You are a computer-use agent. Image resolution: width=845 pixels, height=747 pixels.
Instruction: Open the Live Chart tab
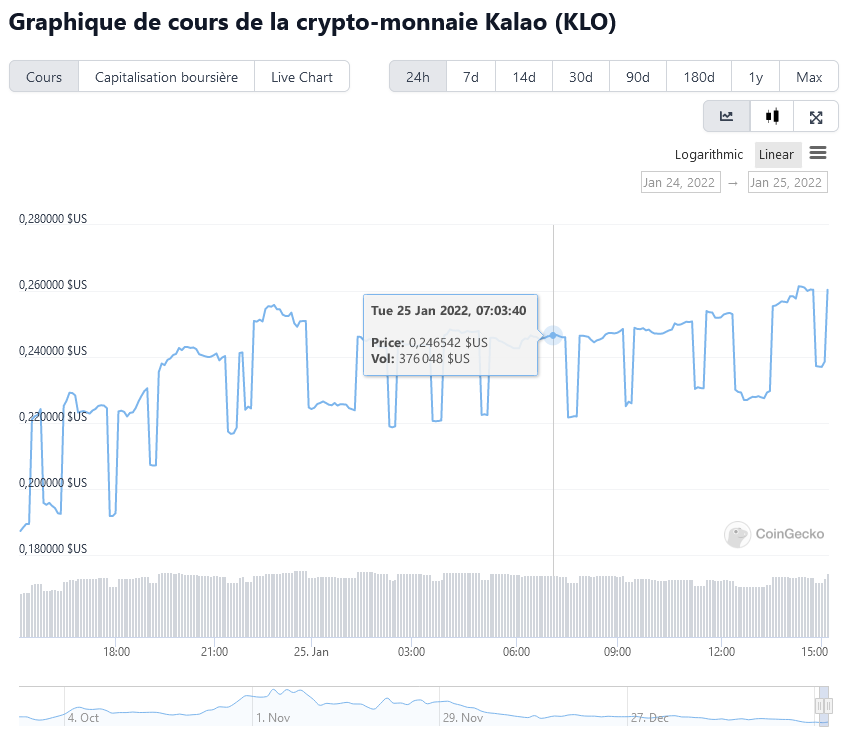coord(302,77)
